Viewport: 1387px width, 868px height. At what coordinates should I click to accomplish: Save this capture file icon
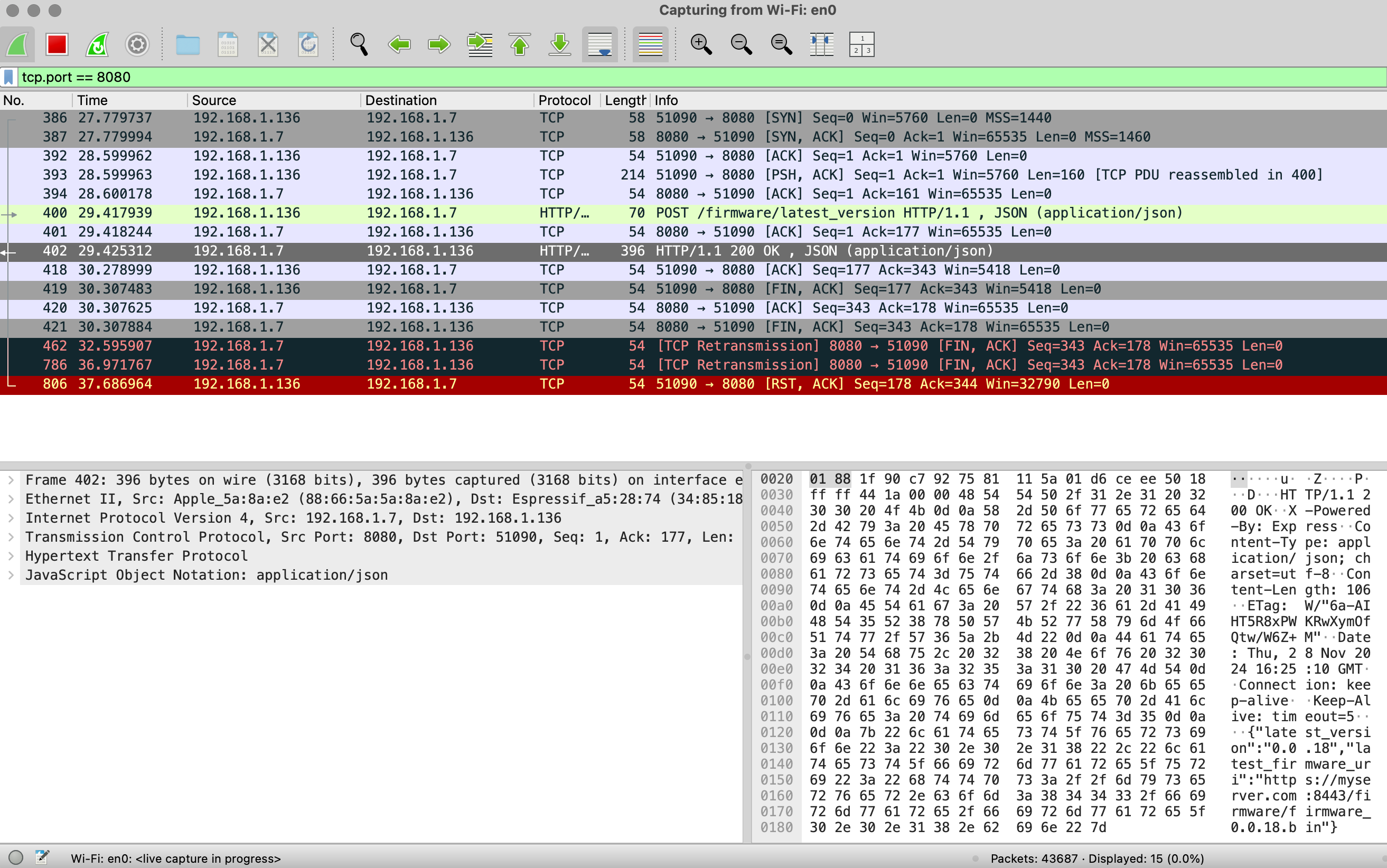(x=228, y=44)
